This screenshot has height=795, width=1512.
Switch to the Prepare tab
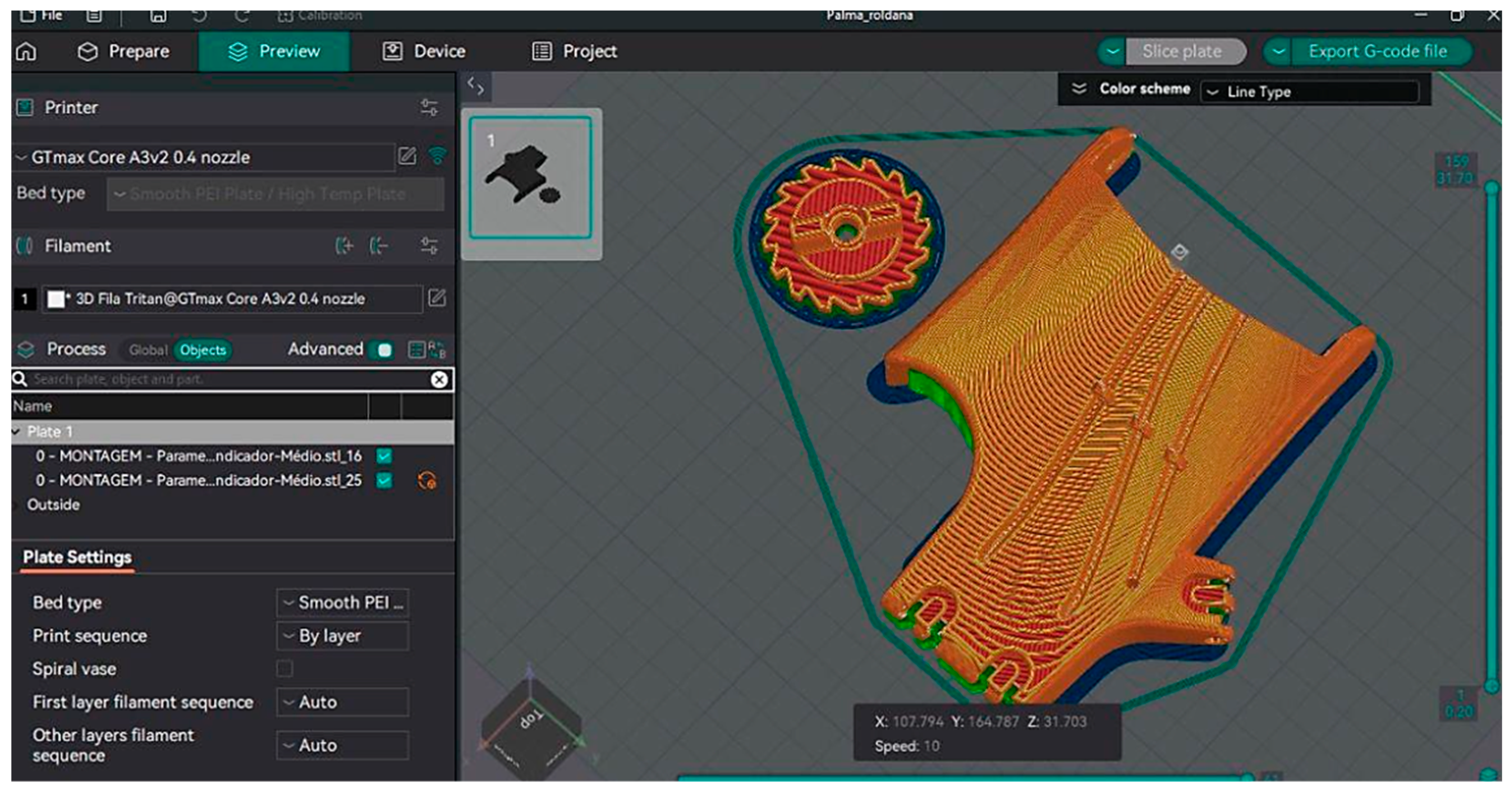(124, 52)
